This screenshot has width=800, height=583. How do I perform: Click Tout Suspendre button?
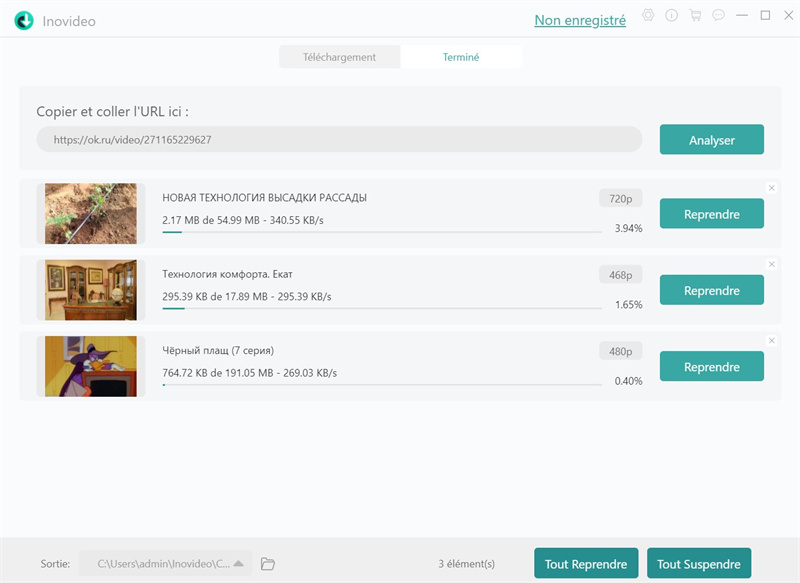click(698, 564)
